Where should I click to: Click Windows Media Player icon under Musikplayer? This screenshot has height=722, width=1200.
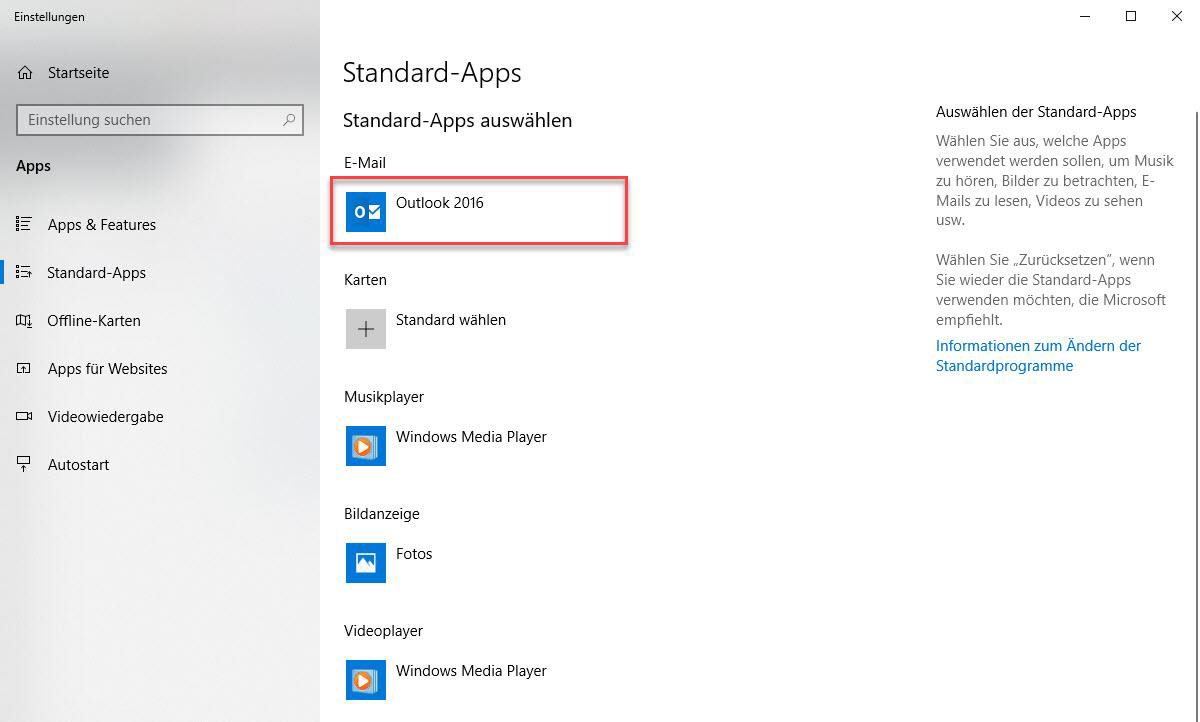click(x=365, y=446)
